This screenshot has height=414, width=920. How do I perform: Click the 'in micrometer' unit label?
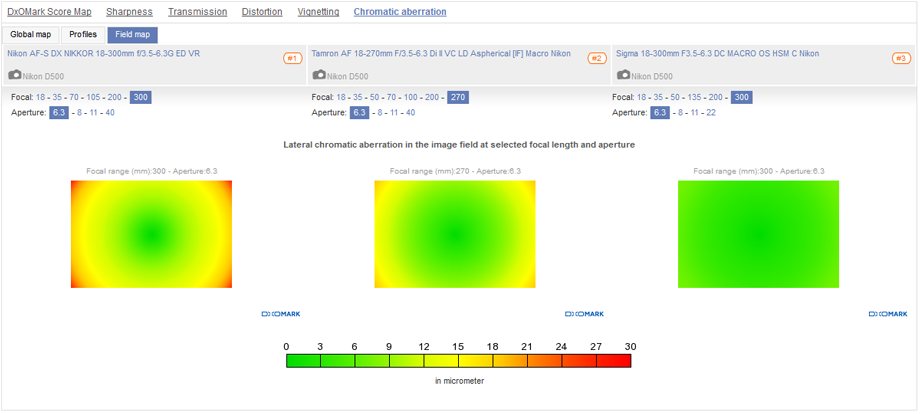click(459, 381)
